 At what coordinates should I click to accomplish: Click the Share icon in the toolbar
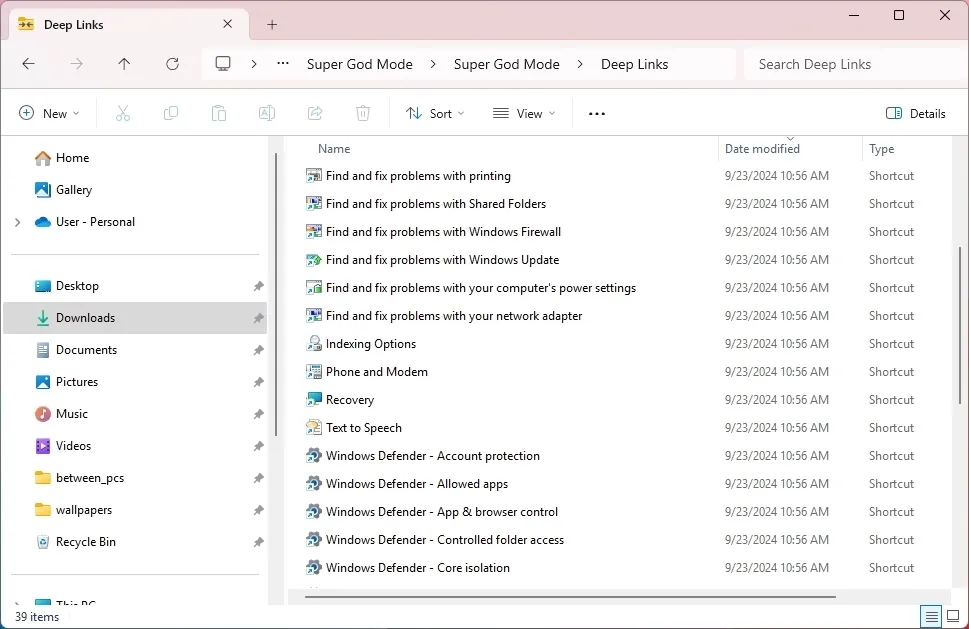[x=314, y=113]
